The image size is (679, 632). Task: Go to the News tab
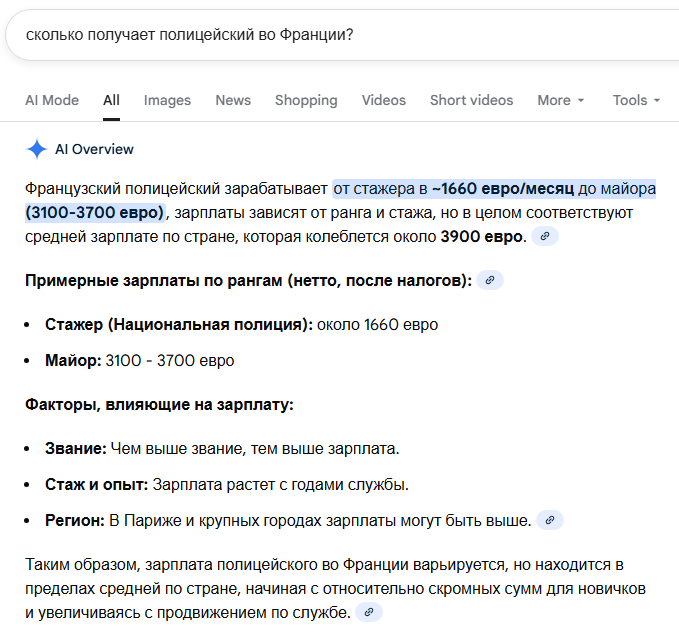coord(233,100)
